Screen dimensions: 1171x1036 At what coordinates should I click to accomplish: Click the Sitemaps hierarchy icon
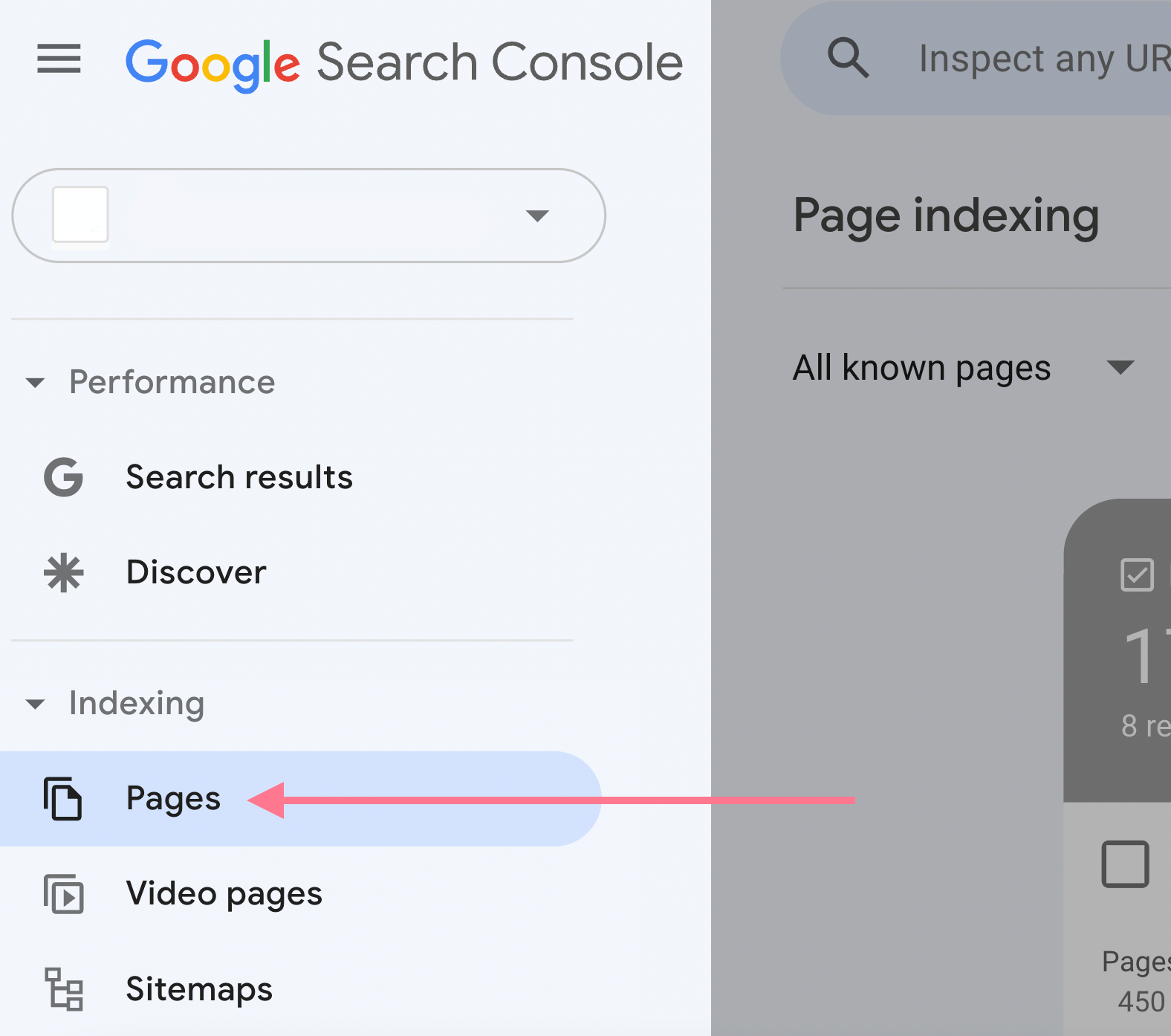tap(64, 990)
